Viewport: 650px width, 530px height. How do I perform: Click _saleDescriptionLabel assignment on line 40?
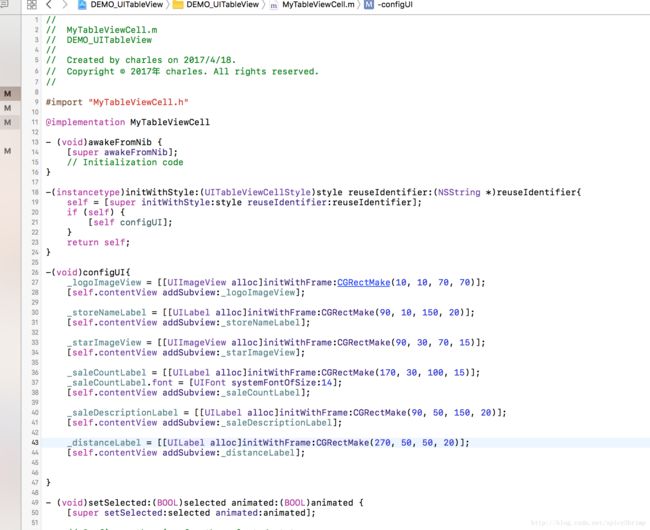tap(122, 413)
